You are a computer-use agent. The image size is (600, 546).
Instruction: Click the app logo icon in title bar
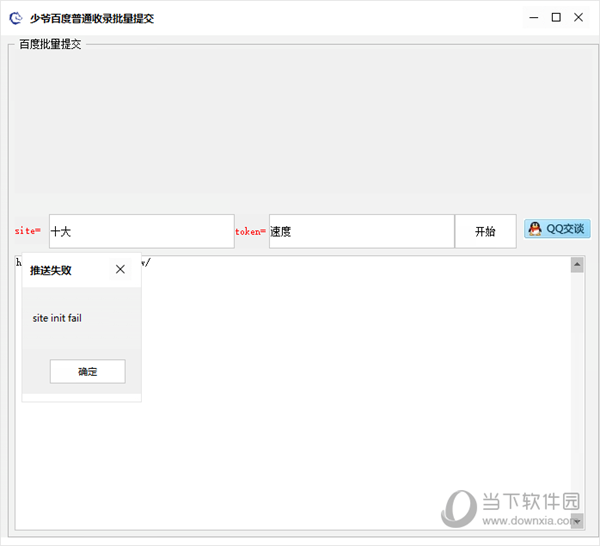click(x=16, y=18)
